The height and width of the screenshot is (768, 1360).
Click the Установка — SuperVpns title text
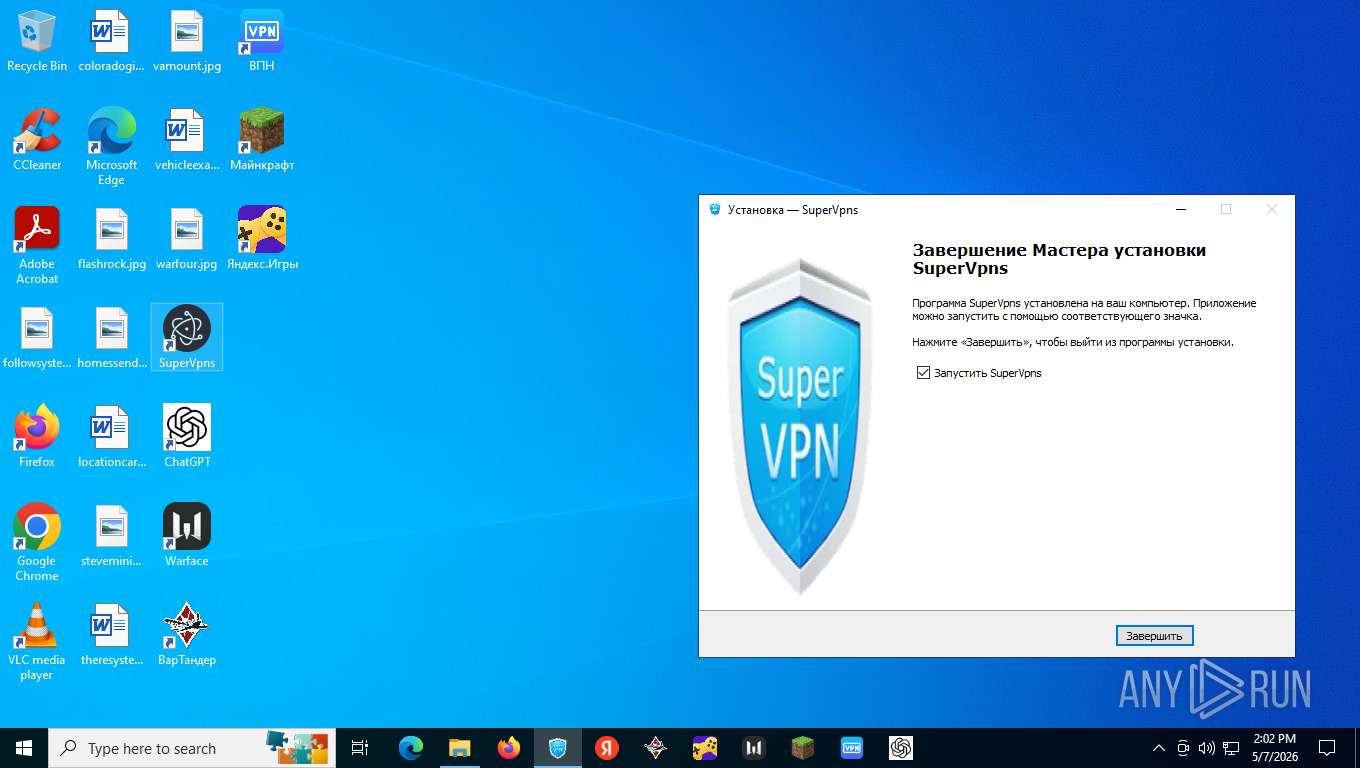tap(793, 210)
